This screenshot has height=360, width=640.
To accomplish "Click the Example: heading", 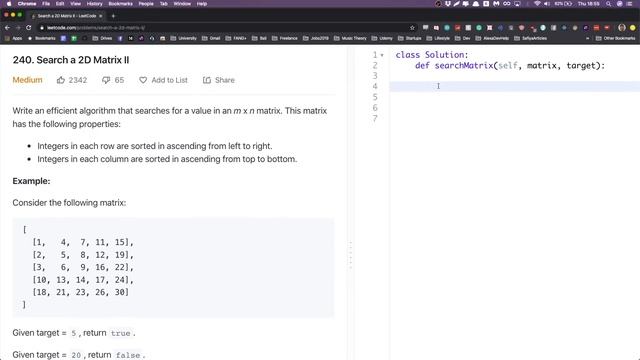I will pyautogui.click(x=31, y=181).
